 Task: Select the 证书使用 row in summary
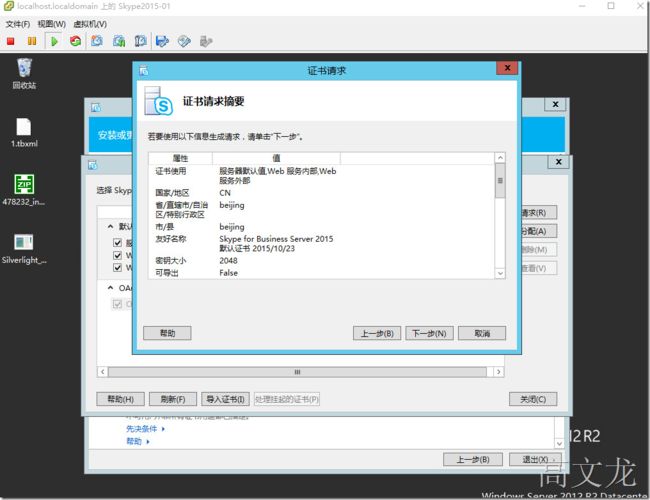tap(322, 176)
